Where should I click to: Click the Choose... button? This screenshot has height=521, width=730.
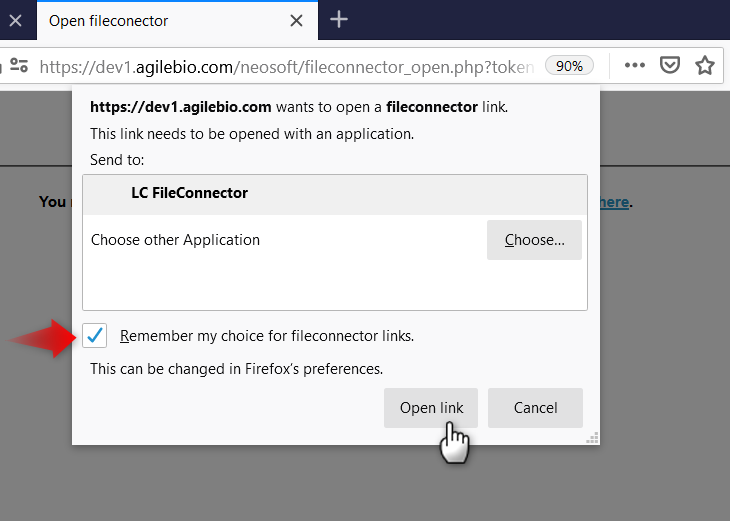[x=534, y=240]
